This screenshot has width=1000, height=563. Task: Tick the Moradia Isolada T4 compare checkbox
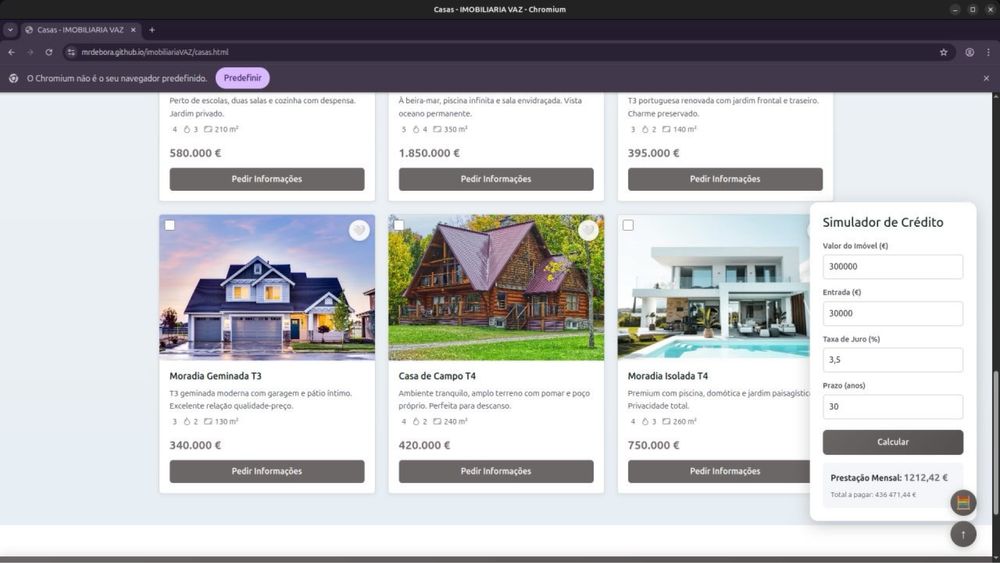point(628,225)
